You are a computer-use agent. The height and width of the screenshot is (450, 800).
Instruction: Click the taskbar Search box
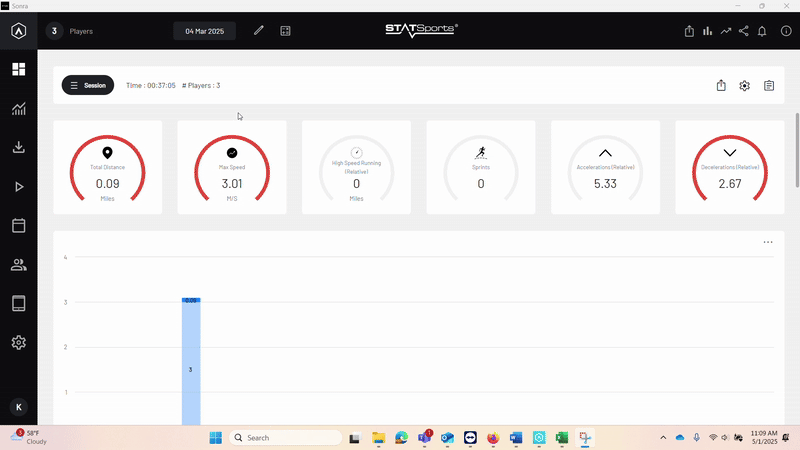286,438
